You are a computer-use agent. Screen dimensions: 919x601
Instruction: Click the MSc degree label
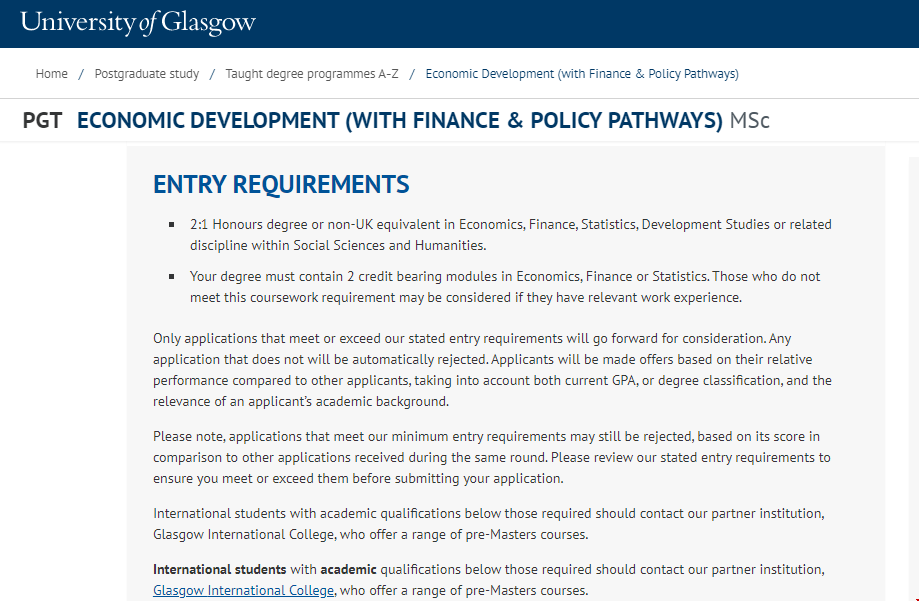click(750, 121)
